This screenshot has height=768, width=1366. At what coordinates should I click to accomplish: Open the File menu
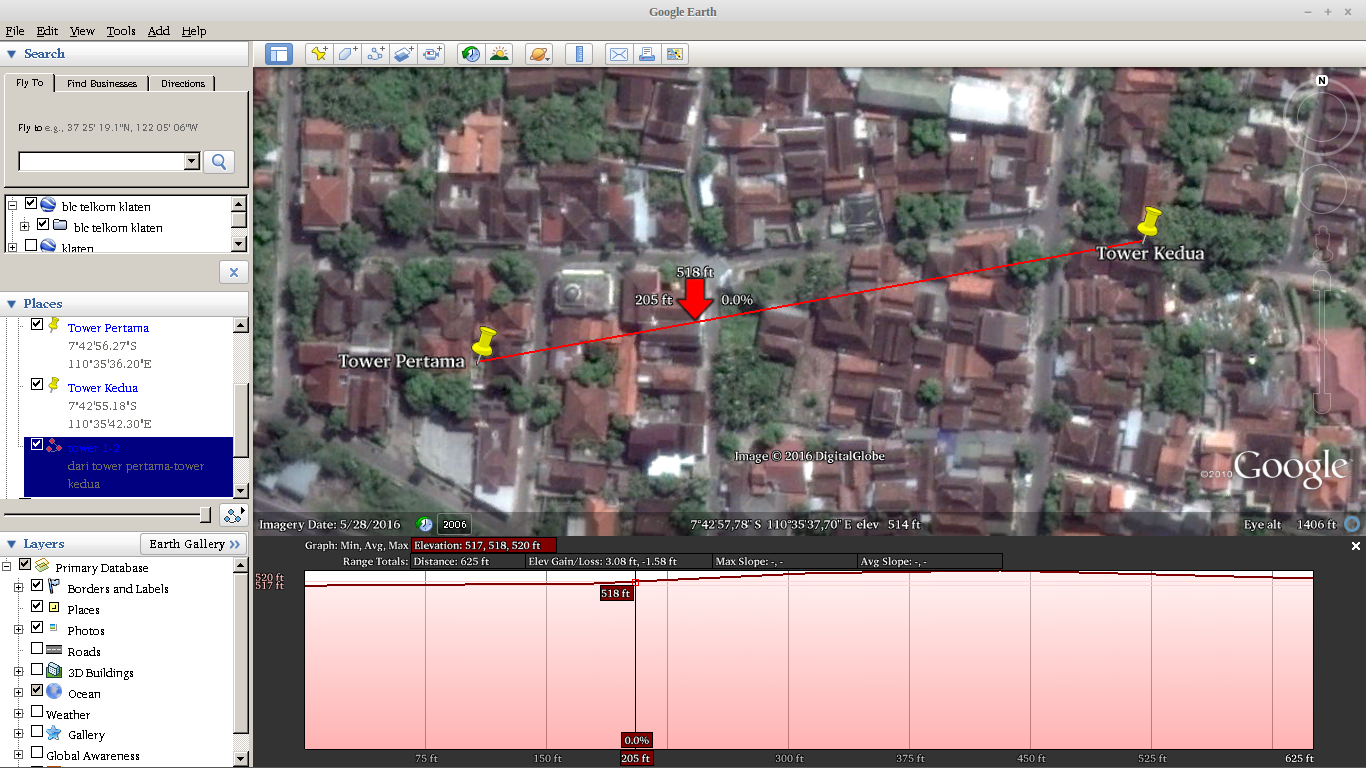pyautogui.click(x=15, y=31)
